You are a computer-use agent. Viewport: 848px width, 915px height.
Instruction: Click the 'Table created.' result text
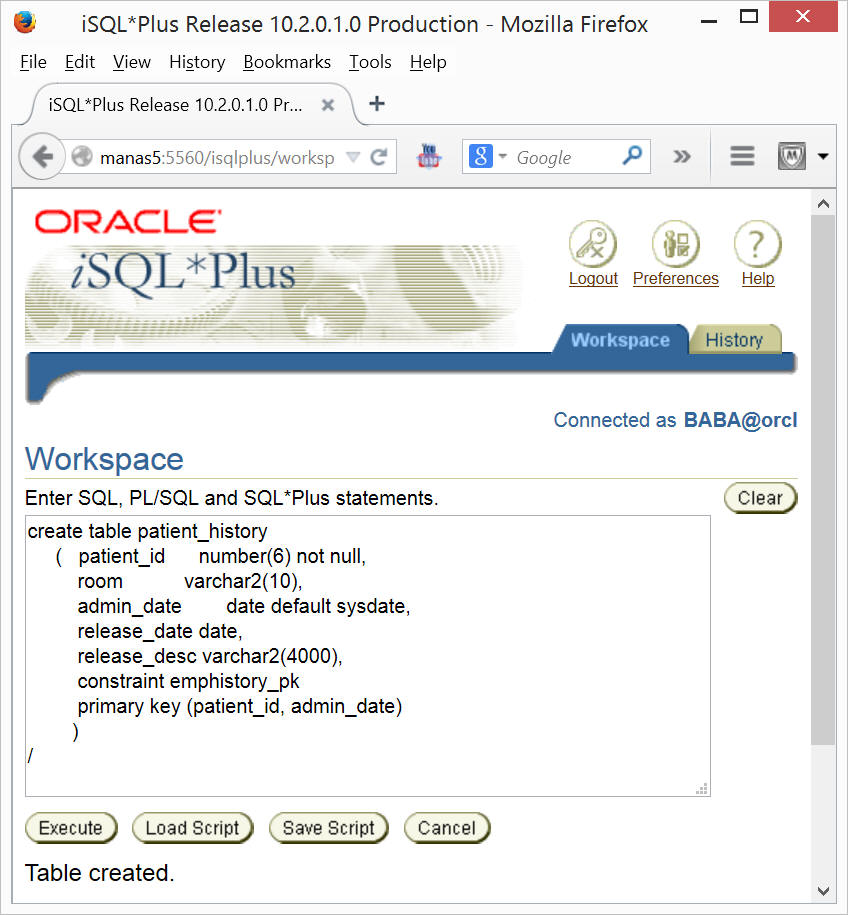(100, 873)
